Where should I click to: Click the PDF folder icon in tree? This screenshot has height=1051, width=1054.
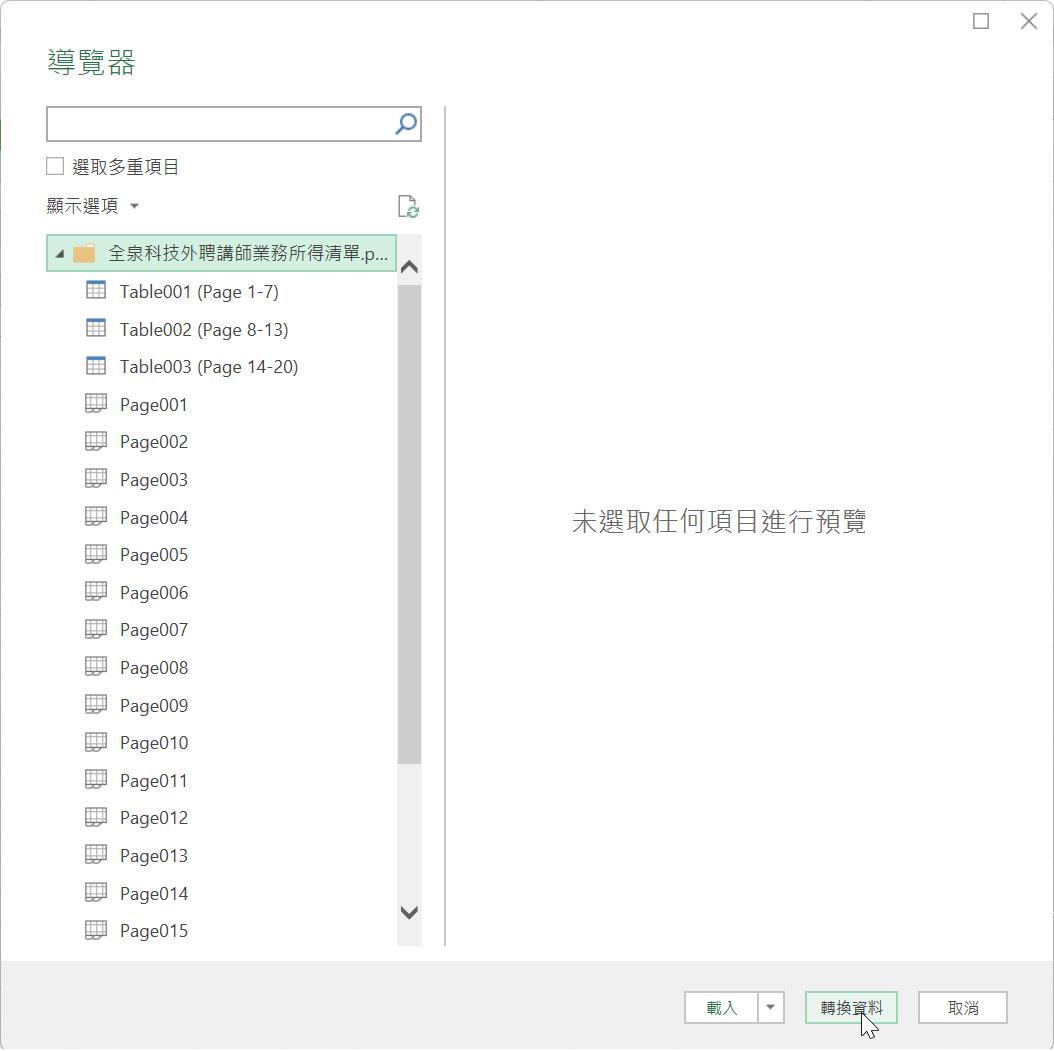point(84,253)
